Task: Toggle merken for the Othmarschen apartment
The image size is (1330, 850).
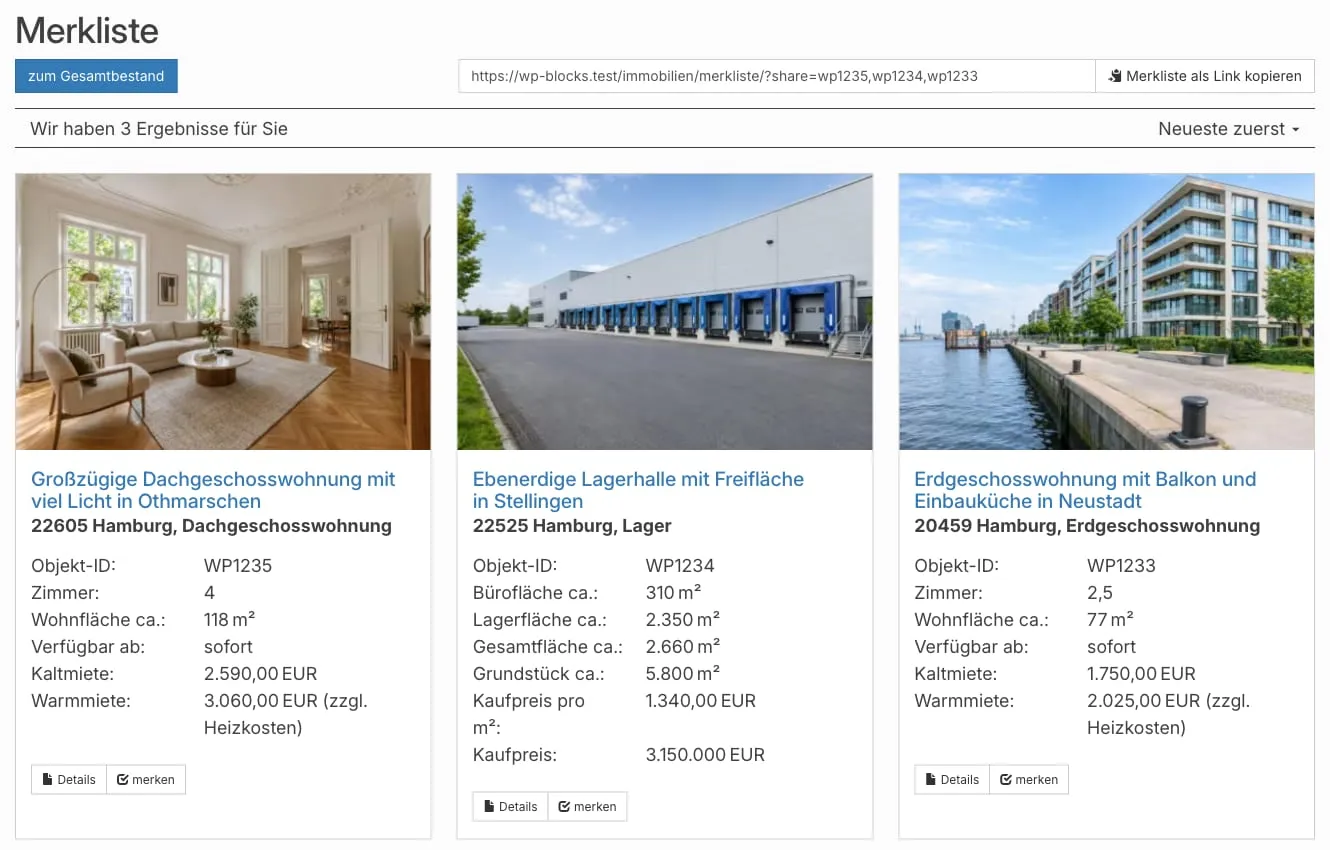Action: [x=146, y=780]
